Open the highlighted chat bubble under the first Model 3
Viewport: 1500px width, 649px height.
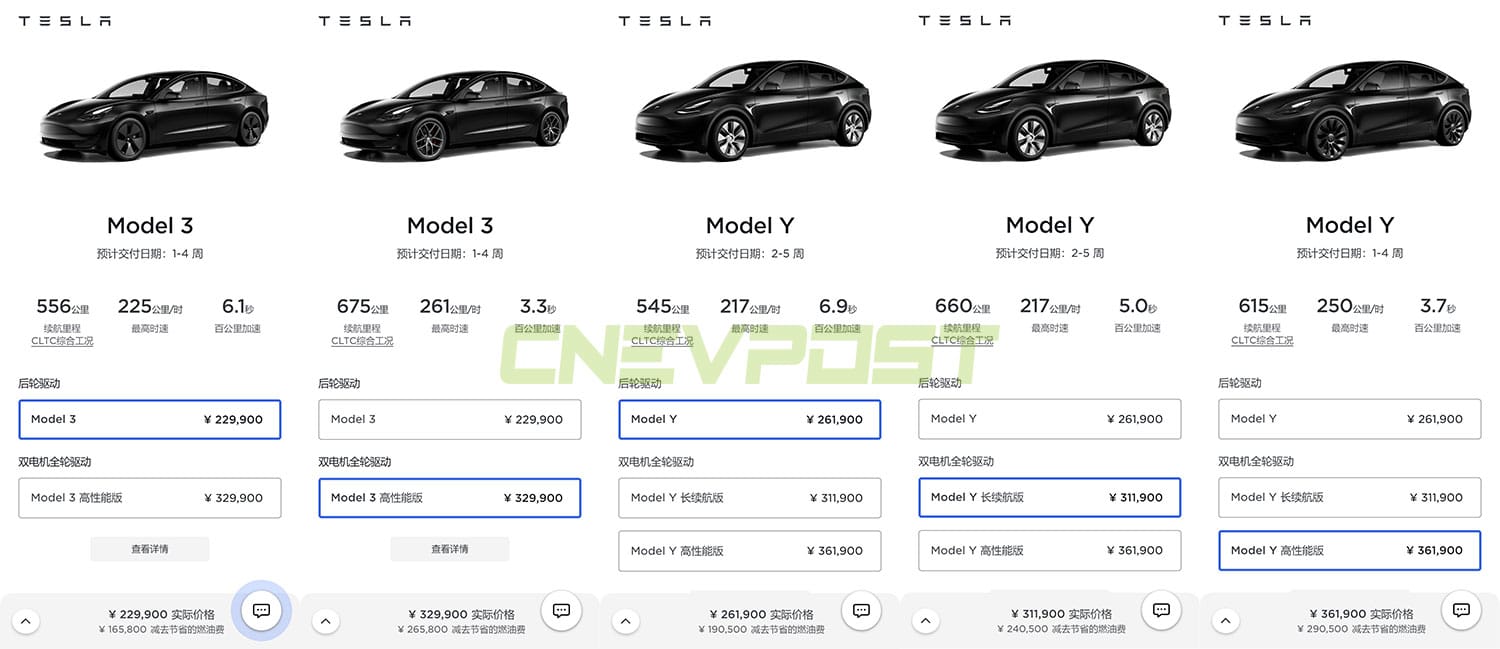click(x=260, y=610)
